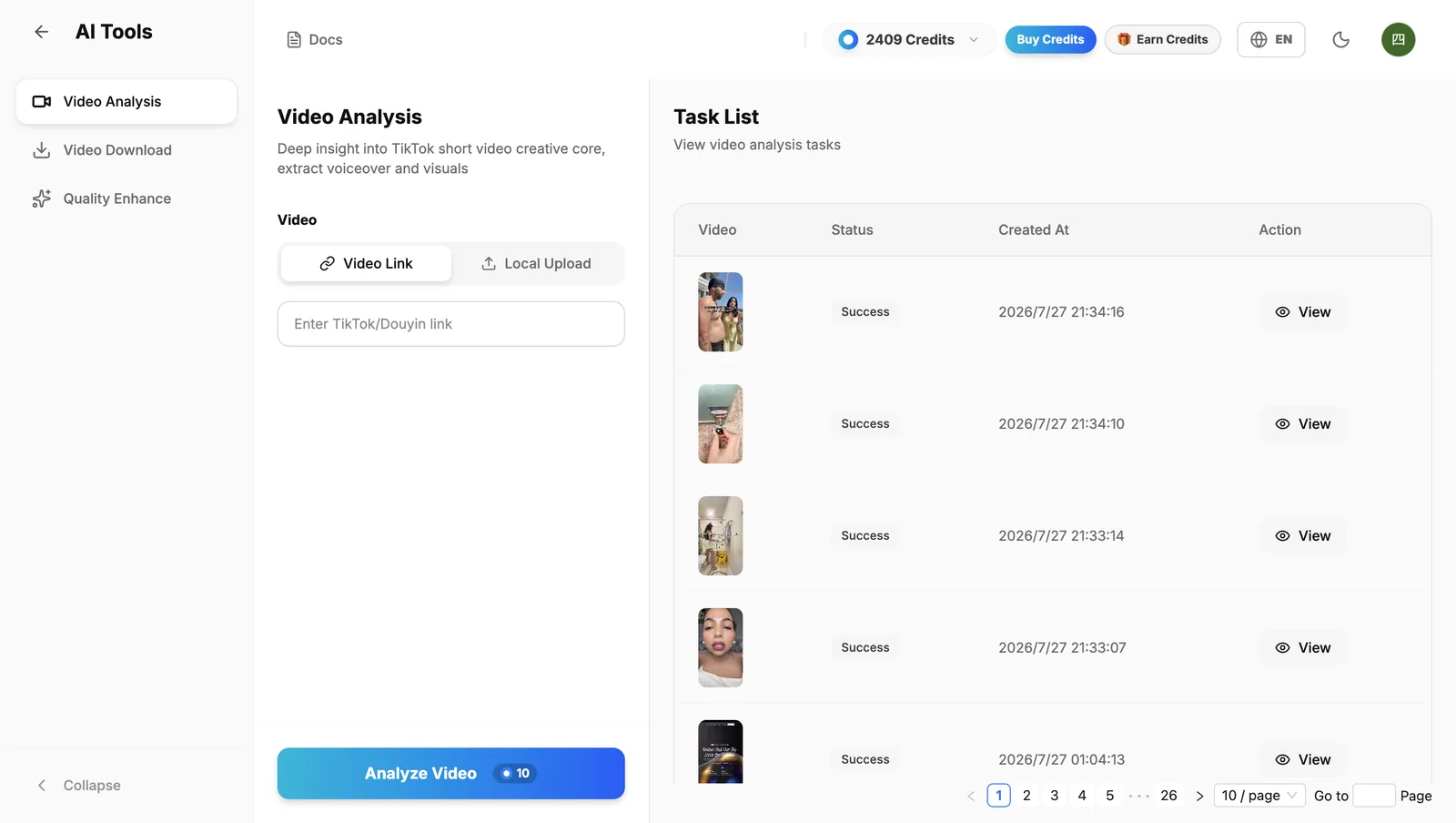1456x823 pixels.
Task: Collapse the sidebar
Action: click(78, 786)
